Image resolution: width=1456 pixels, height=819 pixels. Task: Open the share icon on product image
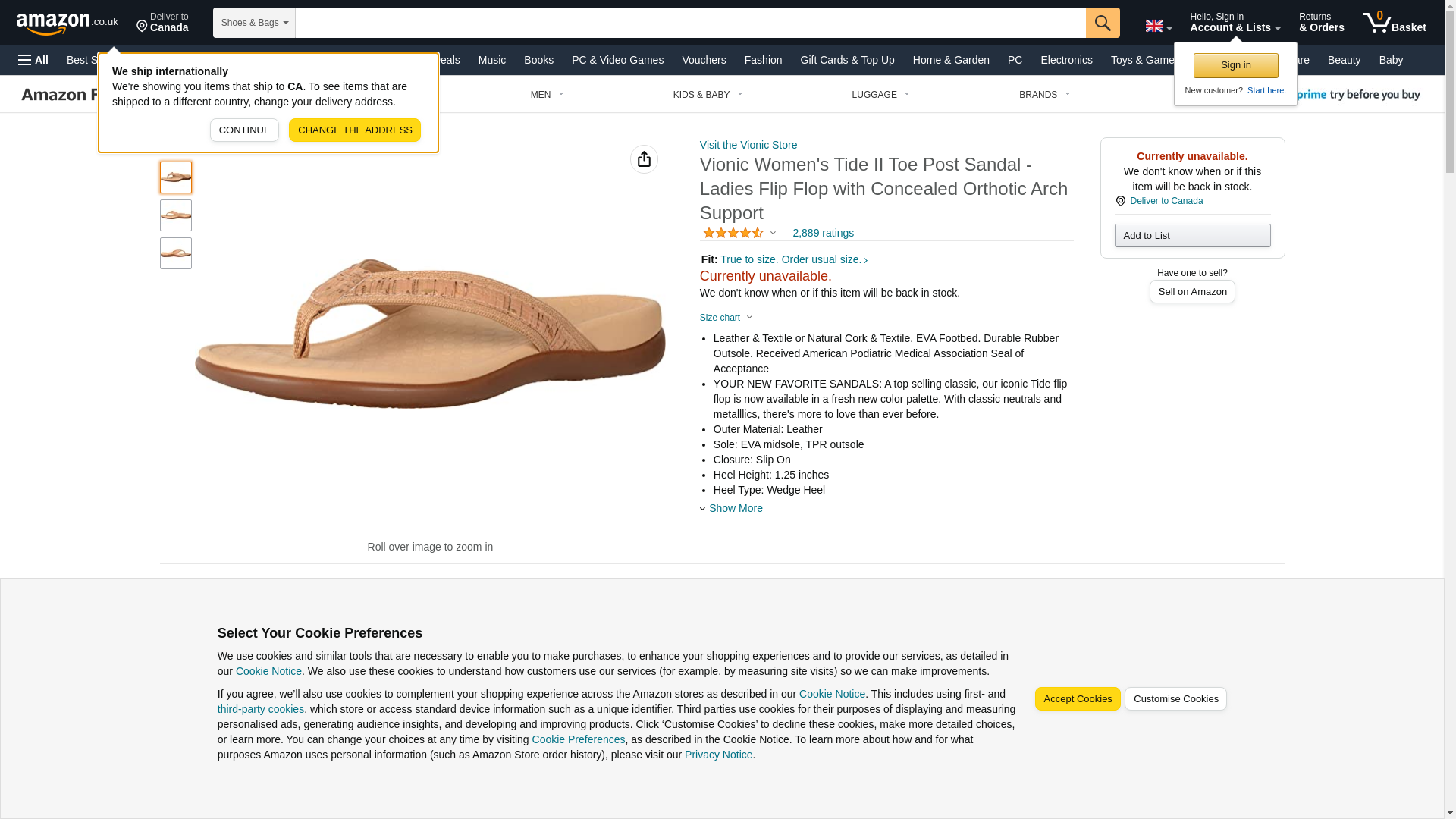point(644,159)
